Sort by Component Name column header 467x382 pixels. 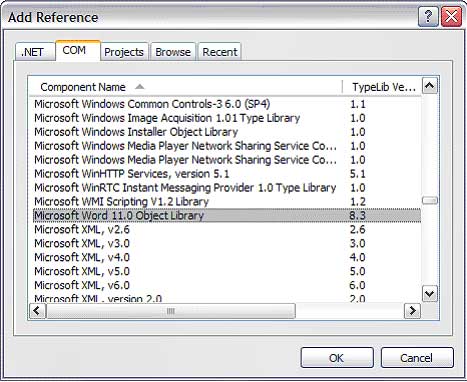pos(186,87)
